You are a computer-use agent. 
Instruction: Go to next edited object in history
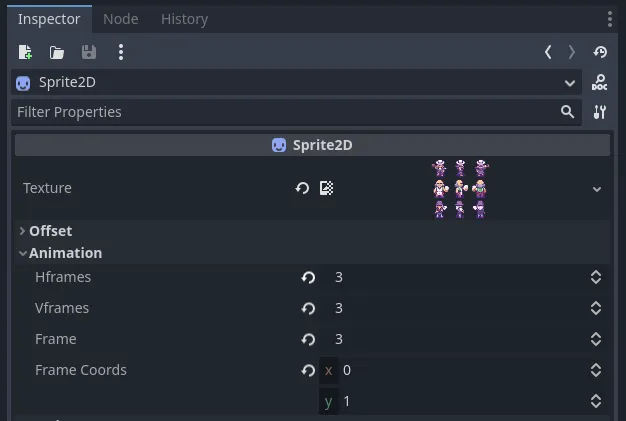(572, 52)
